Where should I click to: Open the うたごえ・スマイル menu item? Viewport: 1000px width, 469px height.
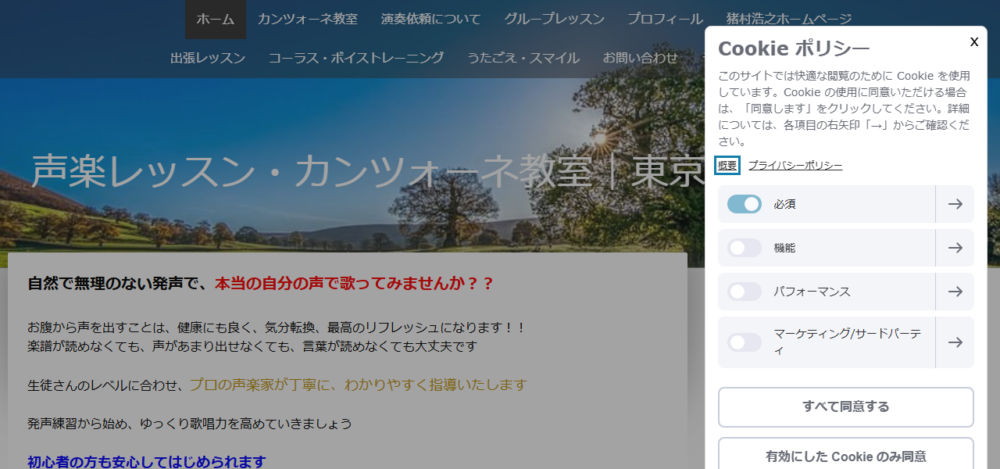(x=523, y=58)
